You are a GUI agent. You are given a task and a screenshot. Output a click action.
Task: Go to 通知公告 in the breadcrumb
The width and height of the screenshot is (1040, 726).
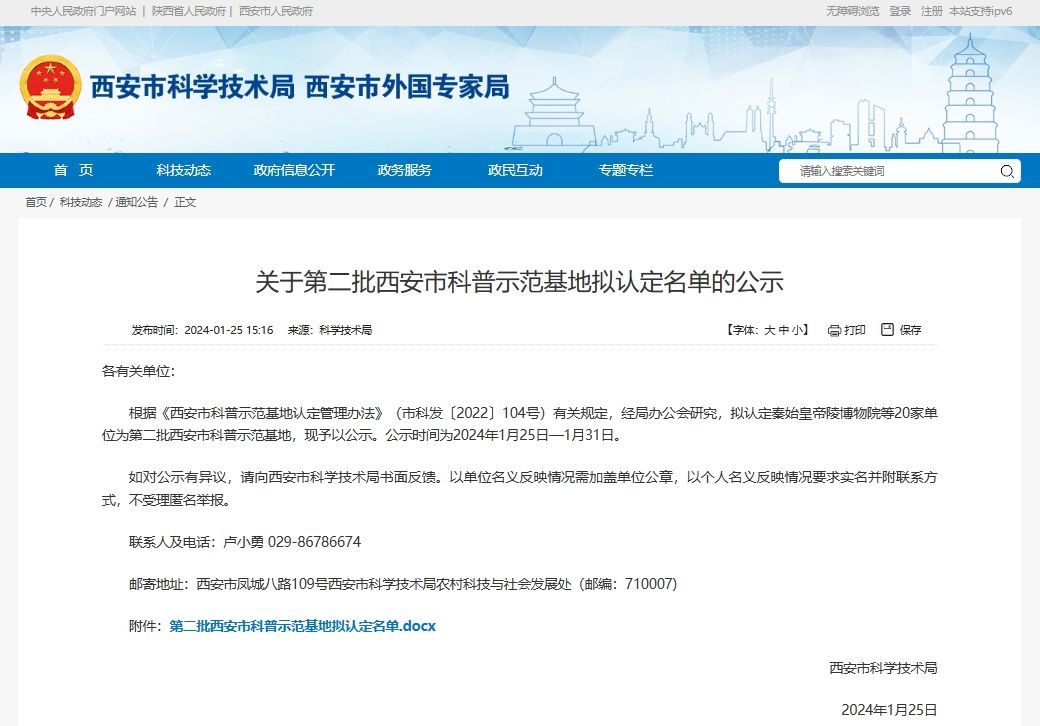tap(136, 202)
